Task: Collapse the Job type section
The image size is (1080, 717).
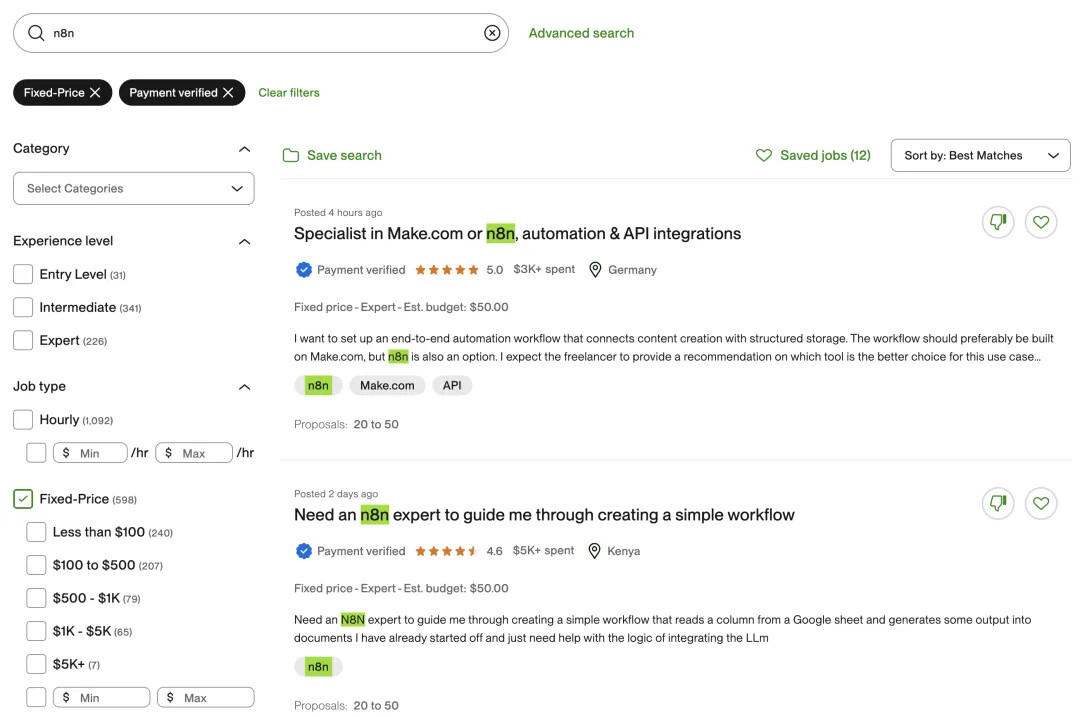Action: coord(244,387)
